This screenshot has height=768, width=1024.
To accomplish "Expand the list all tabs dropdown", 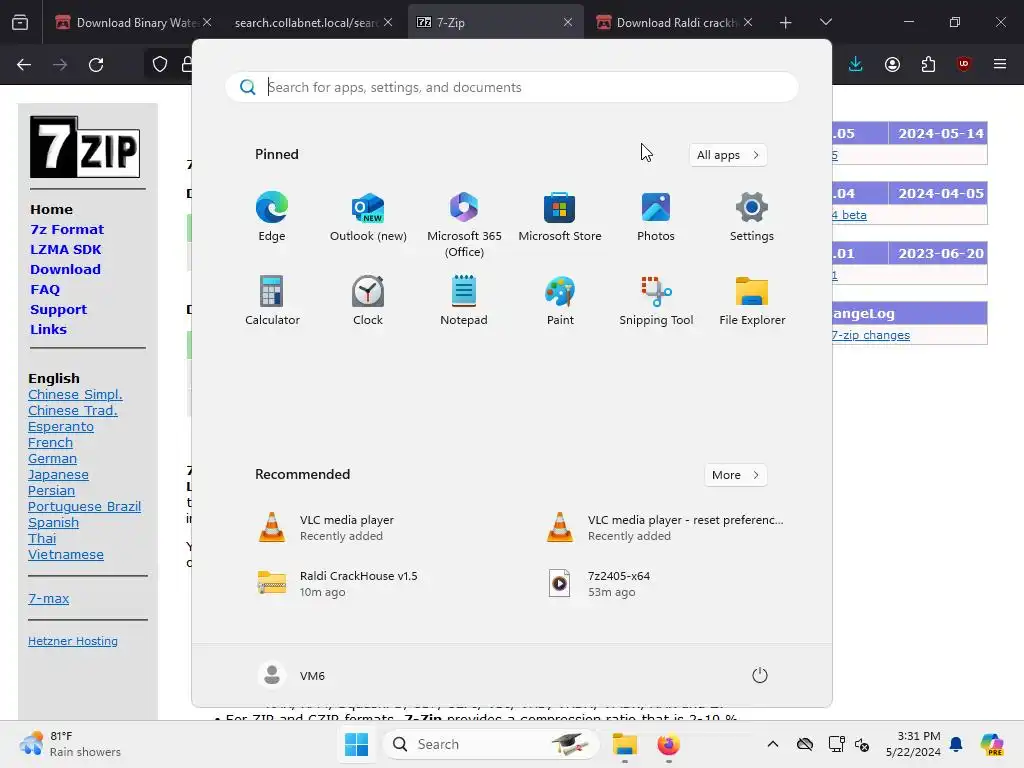I will click(825, 23).
